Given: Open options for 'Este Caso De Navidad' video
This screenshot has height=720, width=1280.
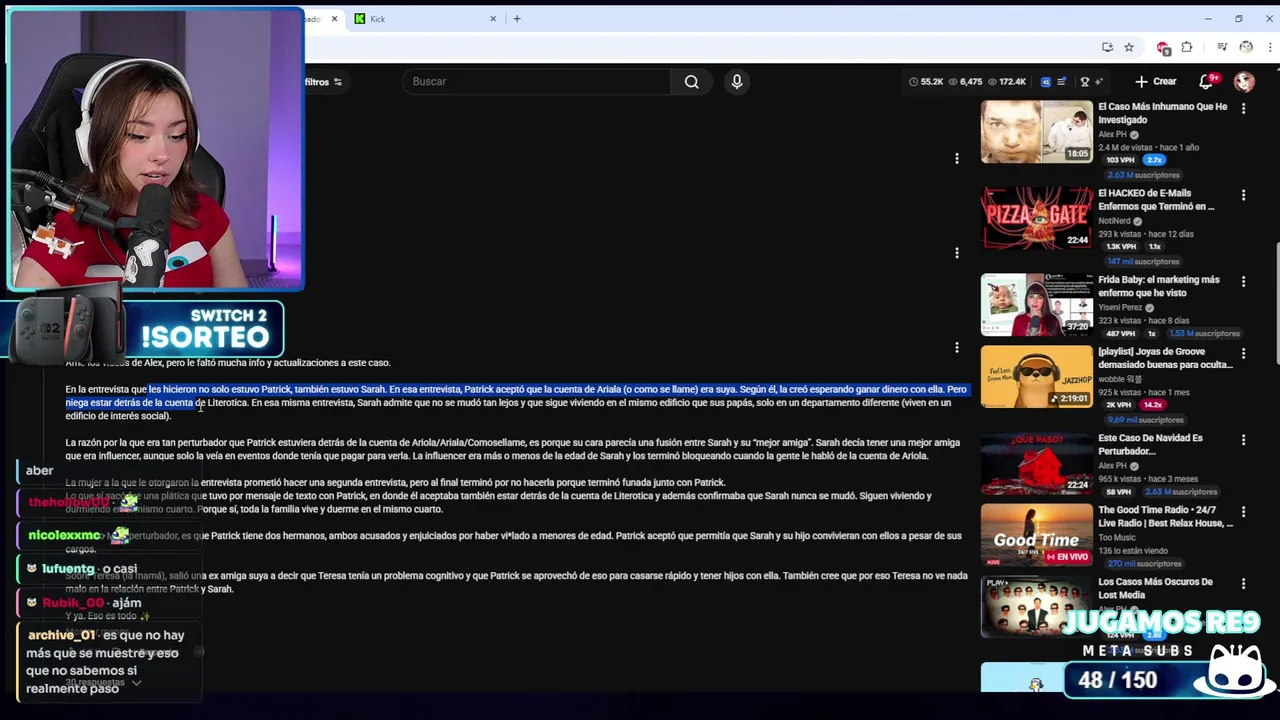Looking at the screenshot, I should (x=1243, y=439).
